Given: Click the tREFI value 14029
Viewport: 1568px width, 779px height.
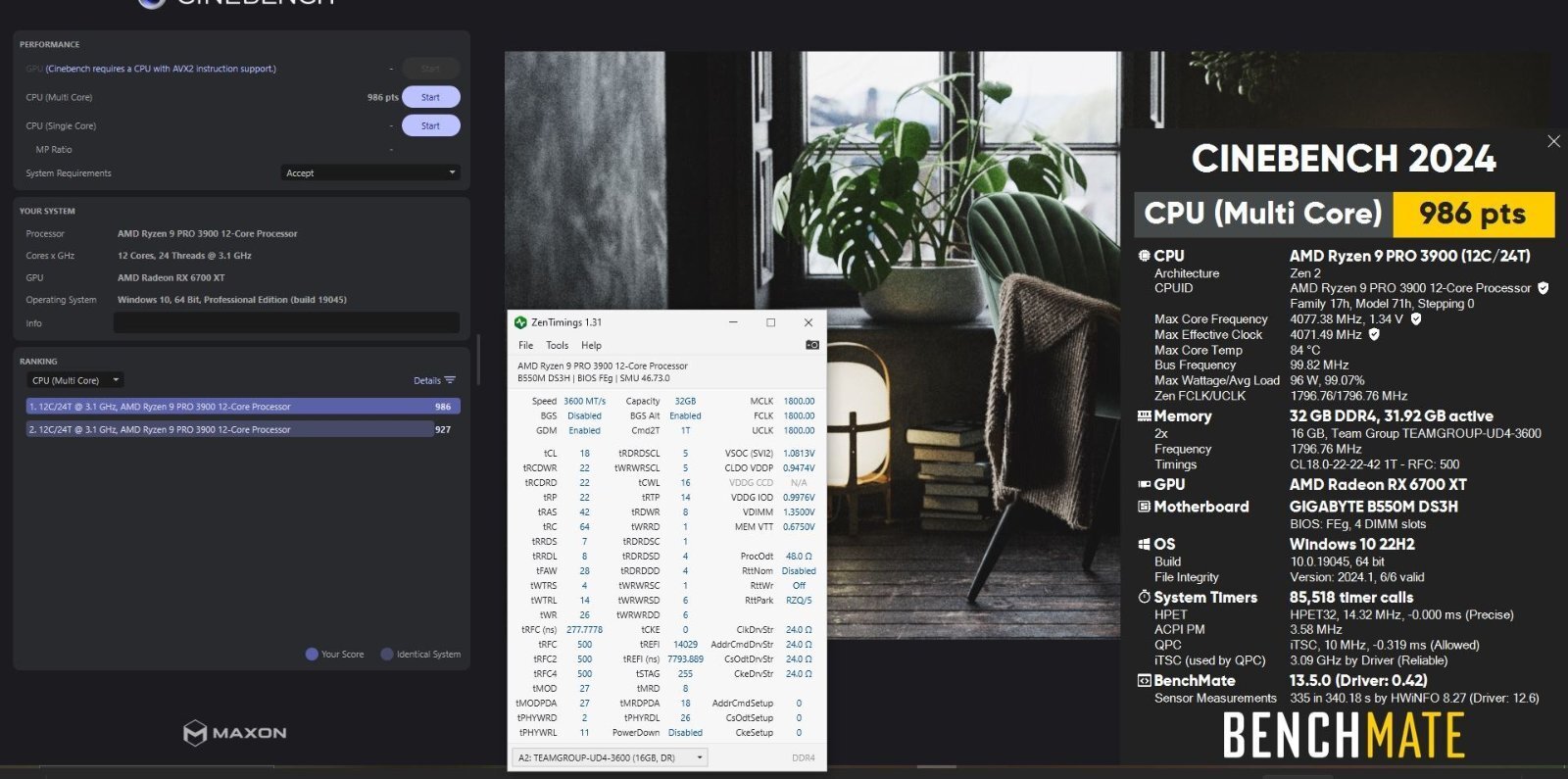Looking at the screenshot, I should [685, 645].
